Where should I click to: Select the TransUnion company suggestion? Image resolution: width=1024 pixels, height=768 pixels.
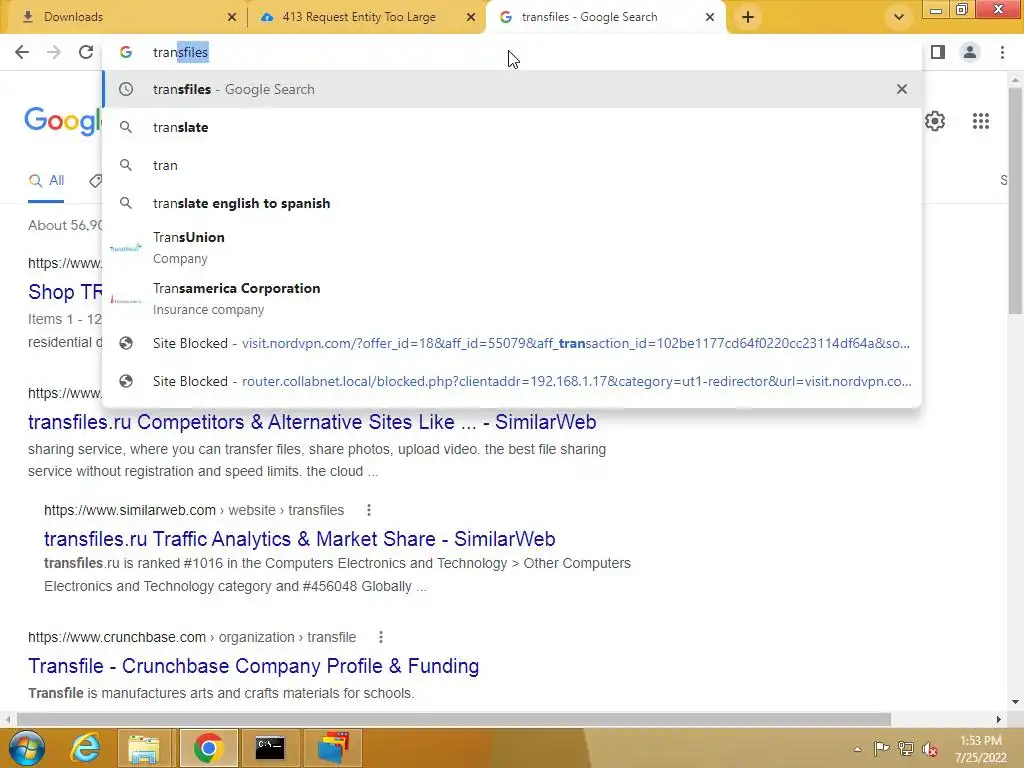[x=512, y=248]
